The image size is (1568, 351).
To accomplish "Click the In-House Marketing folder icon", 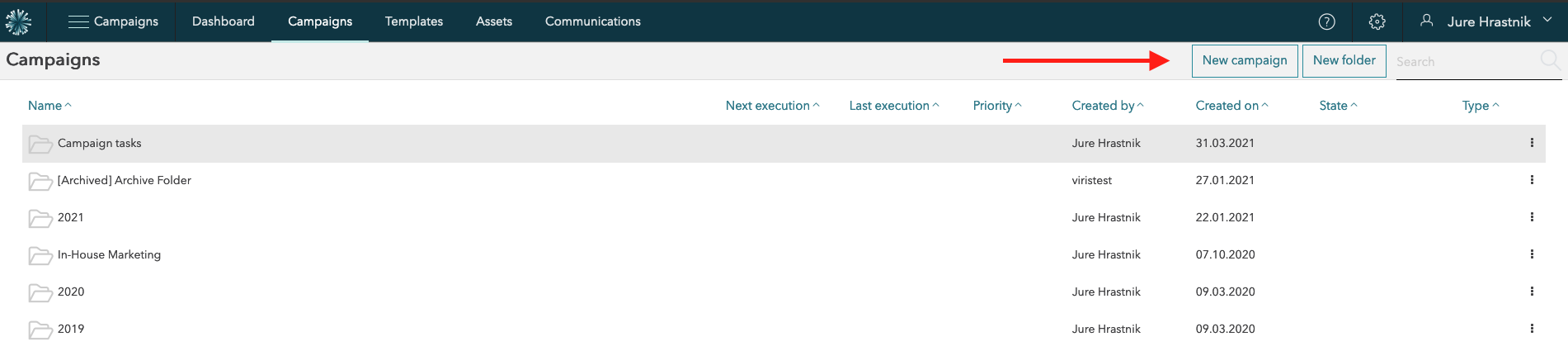I will pyautogui.click(x=40, y=255).
